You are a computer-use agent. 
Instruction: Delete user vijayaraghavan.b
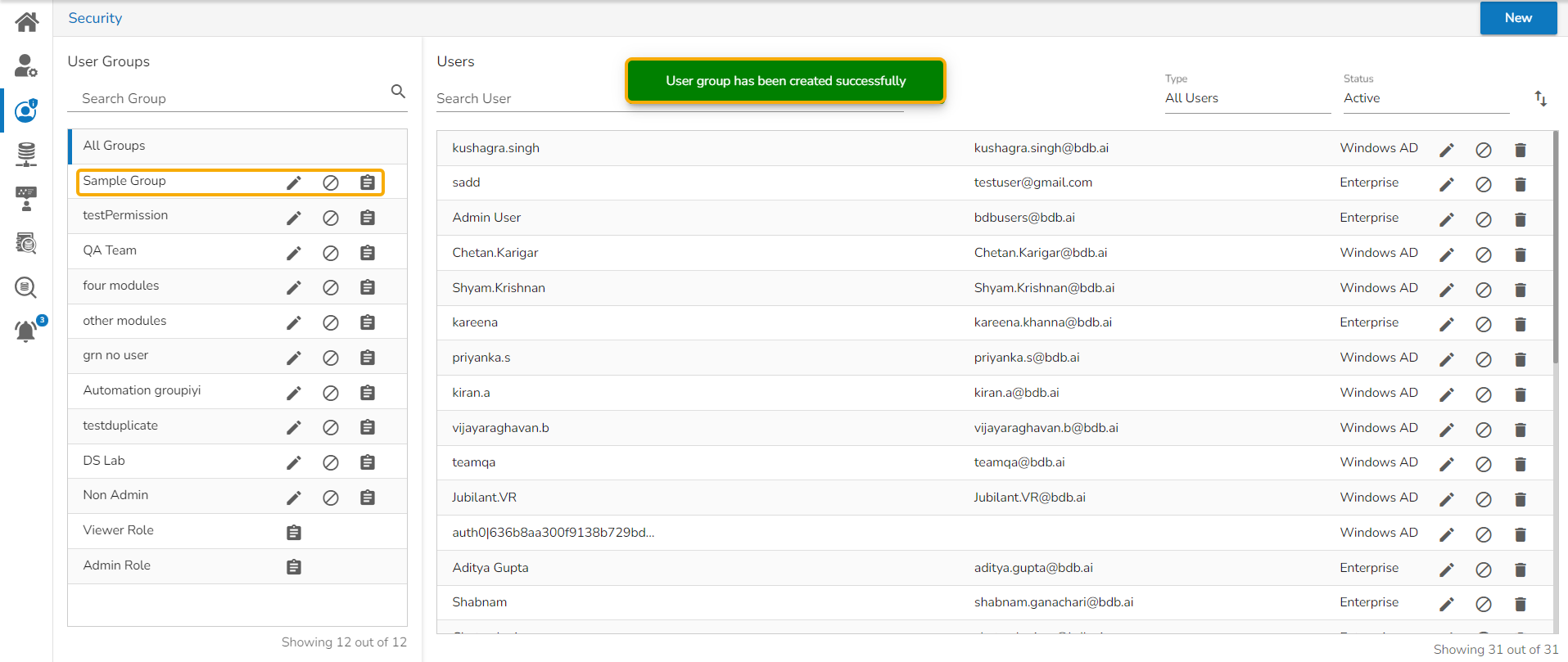pyautogui.click(x=1521, y=430)
